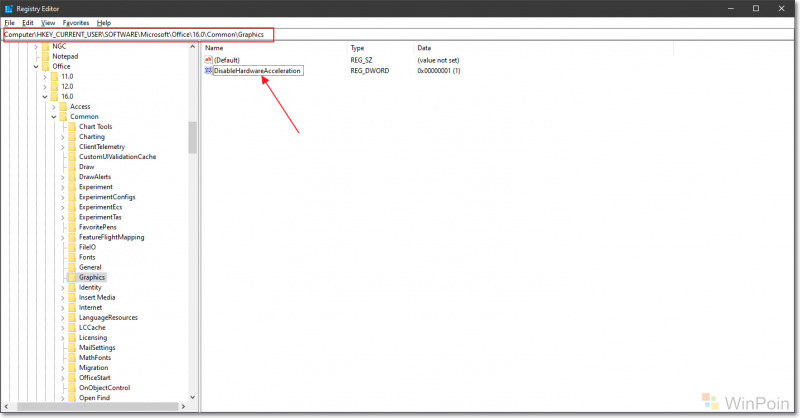The width and height of the screenshot is (800, 418).
Task: Select the (Default) registry value
Action: point(227,60)
